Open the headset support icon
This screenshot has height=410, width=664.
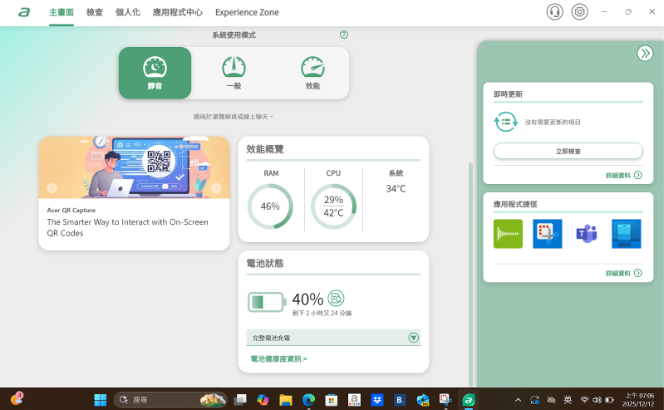coord(554,12)
